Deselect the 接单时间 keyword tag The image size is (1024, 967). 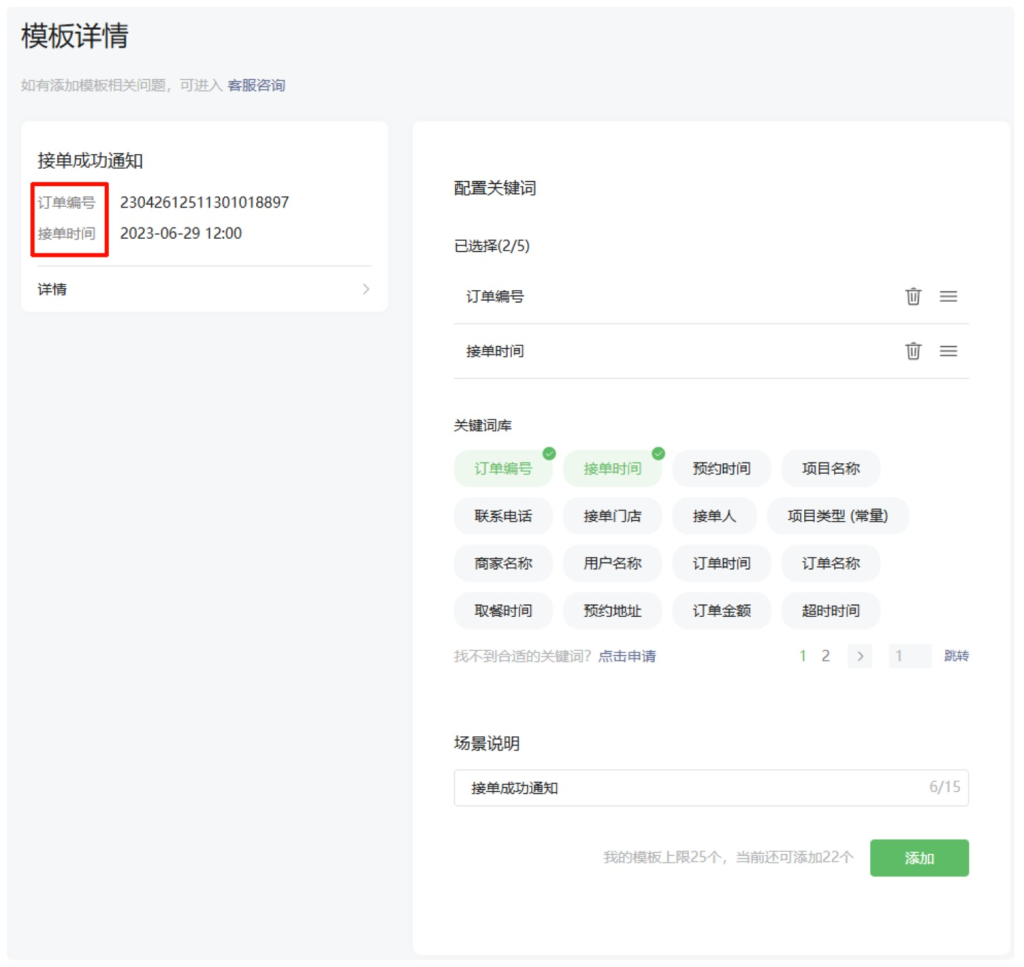coord(612,468)
